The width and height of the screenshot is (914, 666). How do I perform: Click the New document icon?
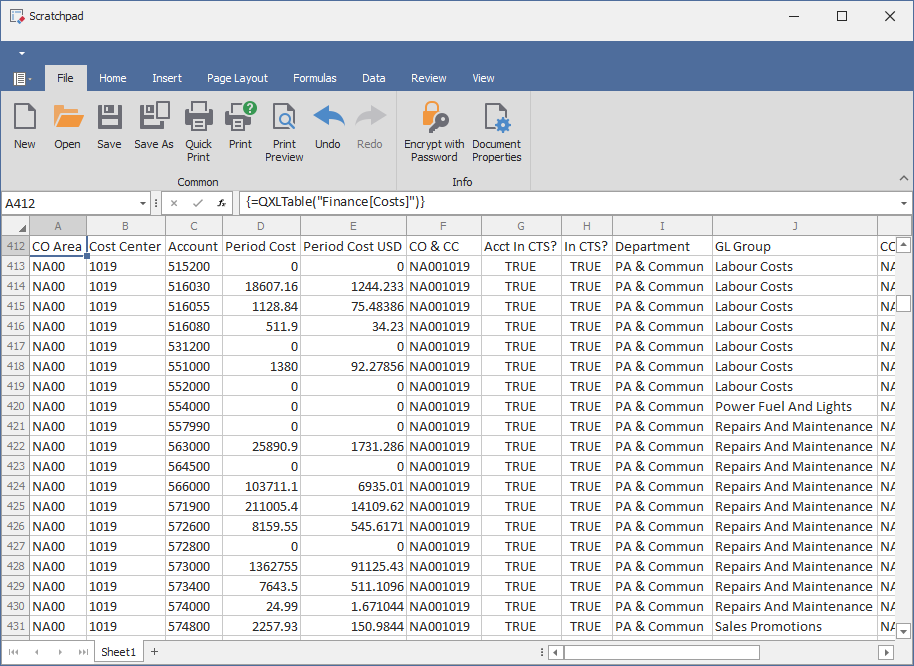point(25,126)
